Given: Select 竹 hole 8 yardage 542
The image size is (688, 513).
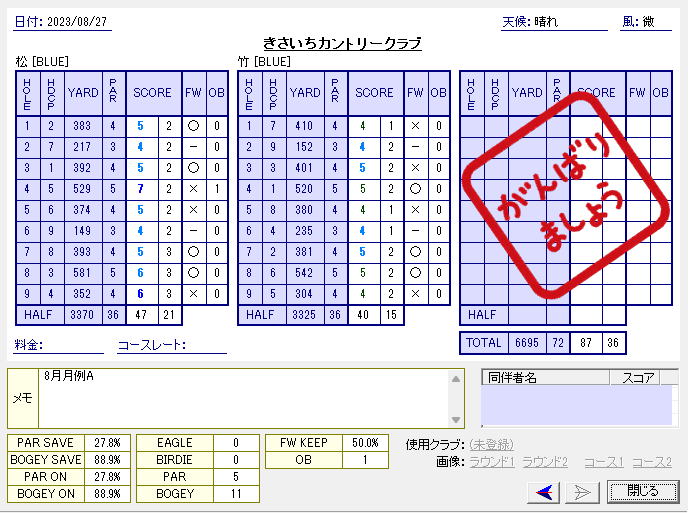Looking at the screenshot, I should tap(305, 273).
